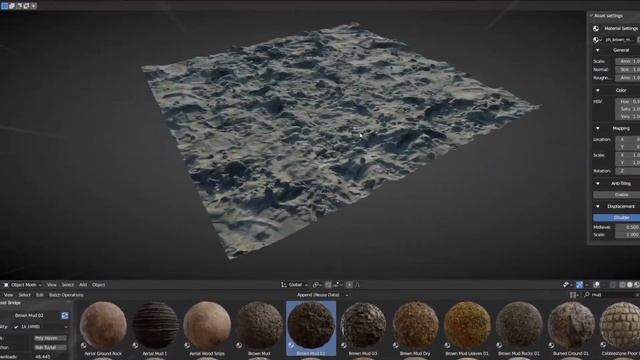This screenshot has height=360, width=640.
Task: Toggle the snapping magnet icon
Action: click(x=328, y=285)
